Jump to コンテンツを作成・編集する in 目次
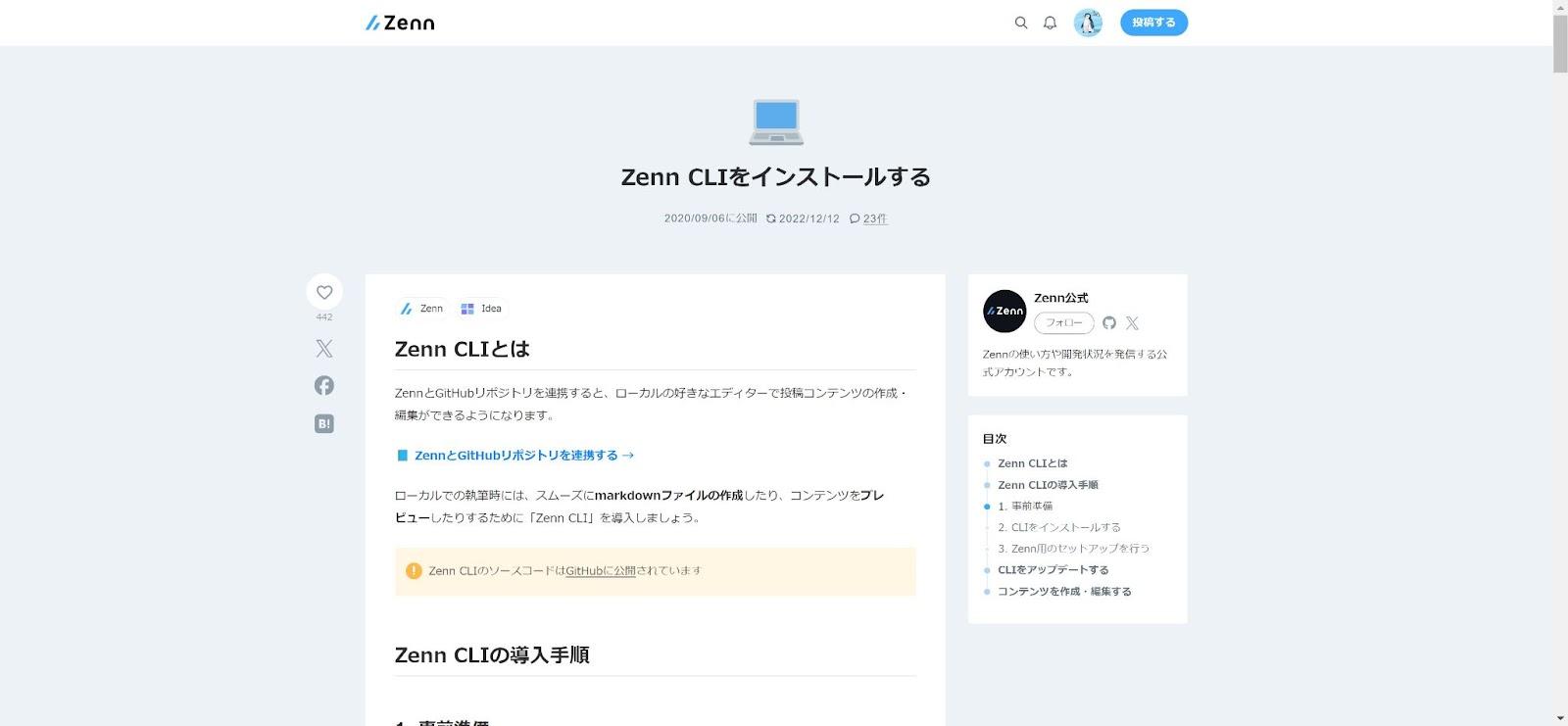 coord(1064,592)
